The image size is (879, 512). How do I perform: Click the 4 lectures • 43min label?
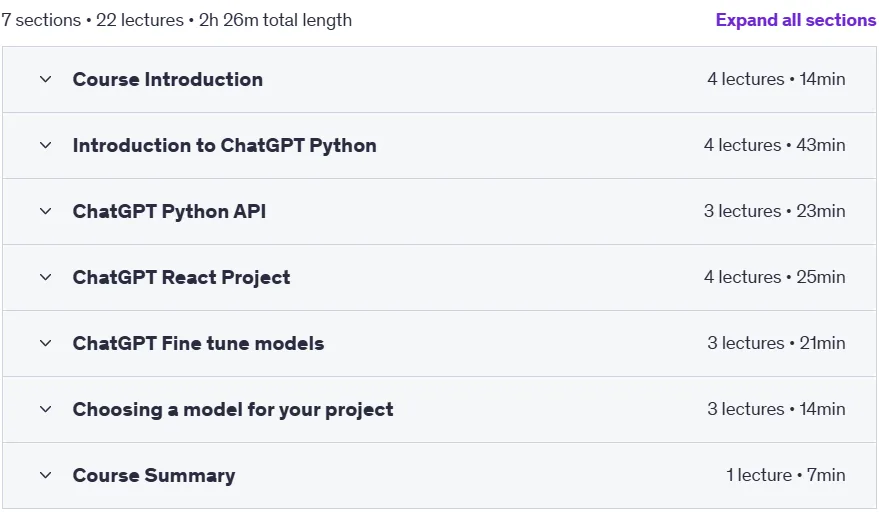click(775, 145)
